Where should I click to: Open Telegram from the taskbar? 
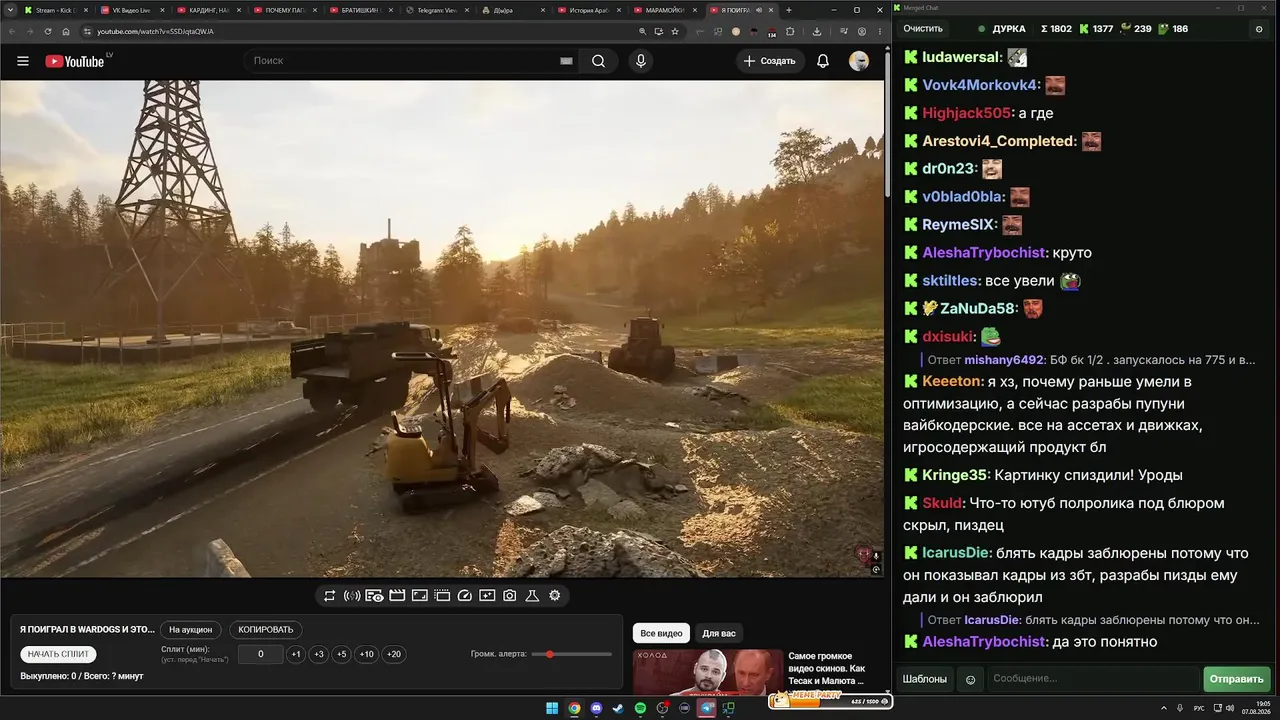(x=706, y=708)
